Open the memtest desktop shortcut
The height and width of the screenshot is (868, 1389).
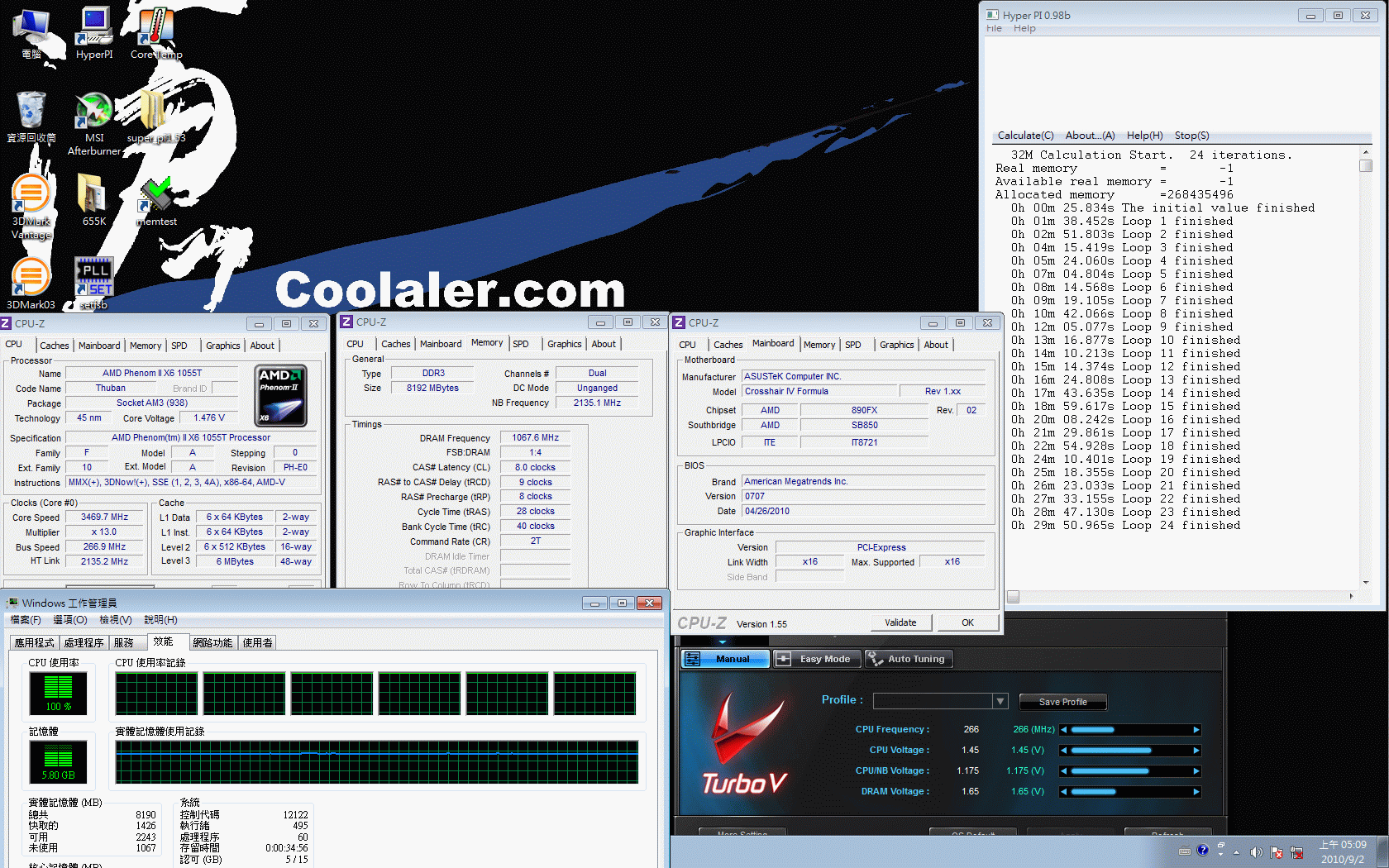point(155,198)
